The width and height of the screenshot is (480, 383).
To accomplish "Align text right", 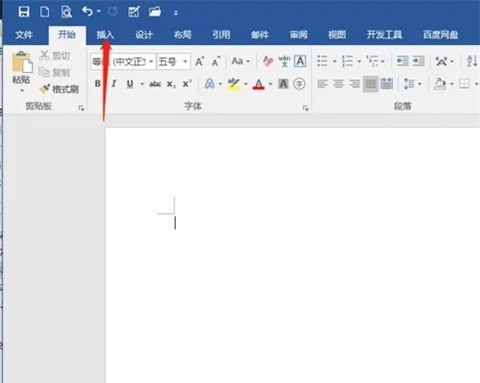I will coord(354,84).
